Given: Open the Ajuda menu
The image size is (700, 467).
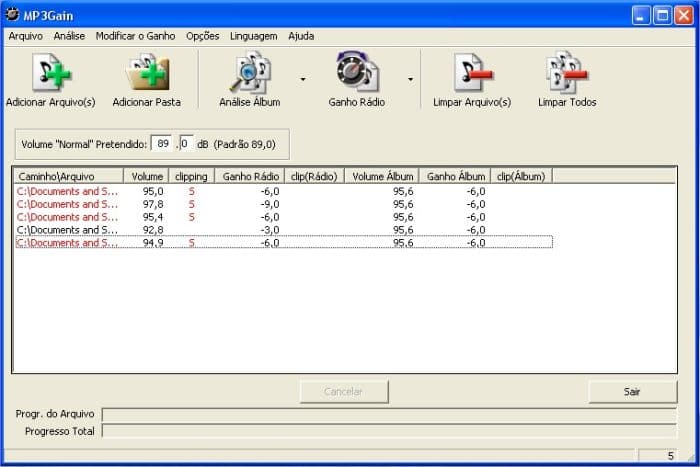Looking at the screenshot, I should pyautogui.click(x=301, y=36).
